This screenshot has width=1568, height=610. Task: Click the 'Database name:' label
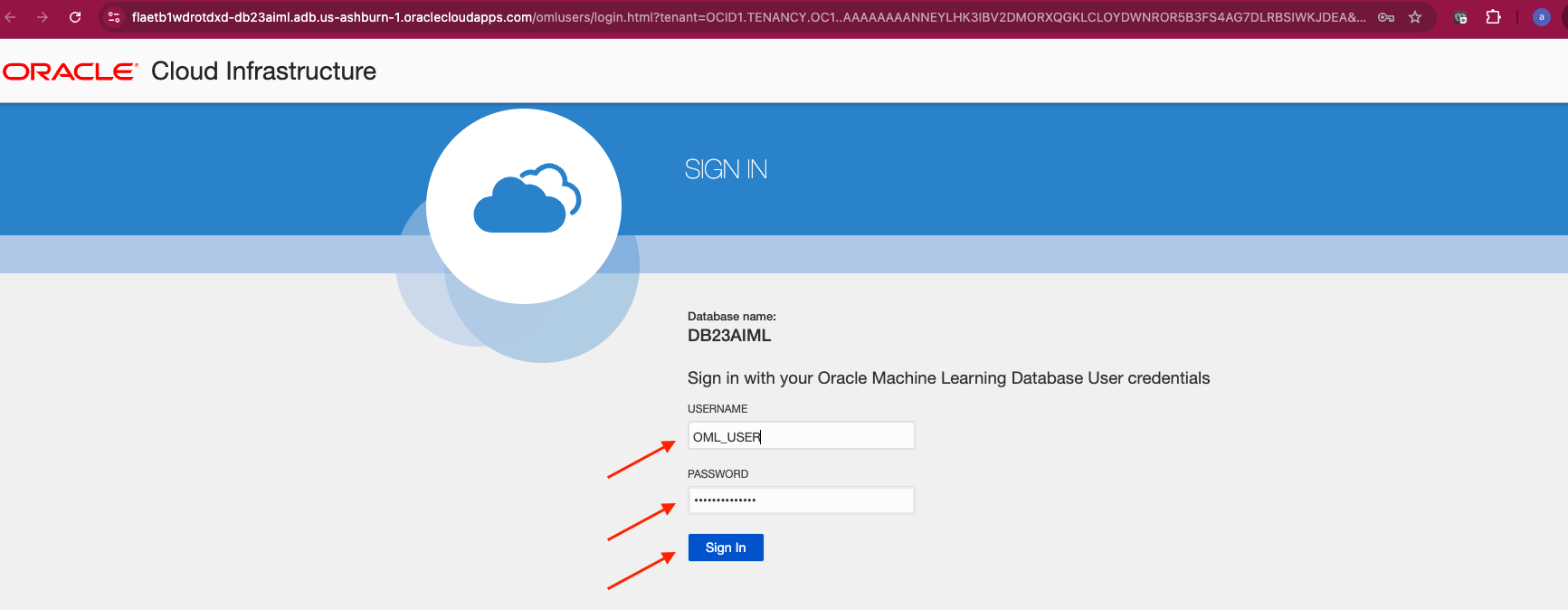[732, 317]
